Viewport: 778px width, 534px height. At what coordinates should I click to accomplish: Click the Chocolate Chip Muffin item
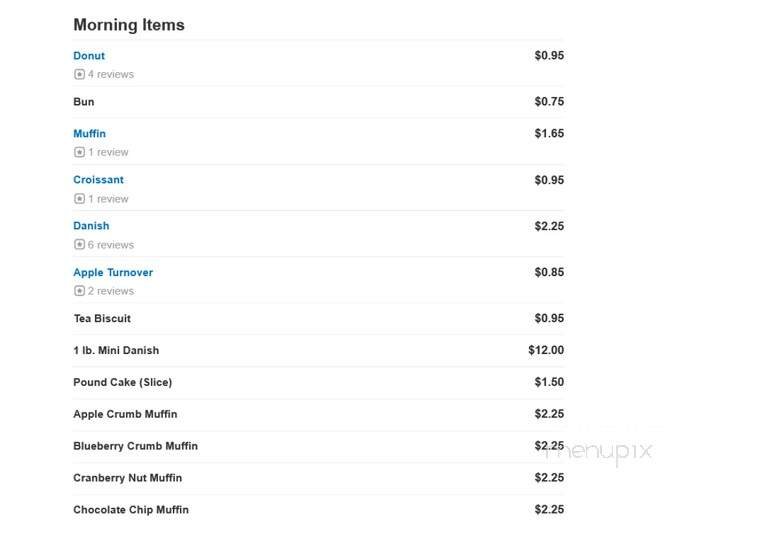coord(131,510)
